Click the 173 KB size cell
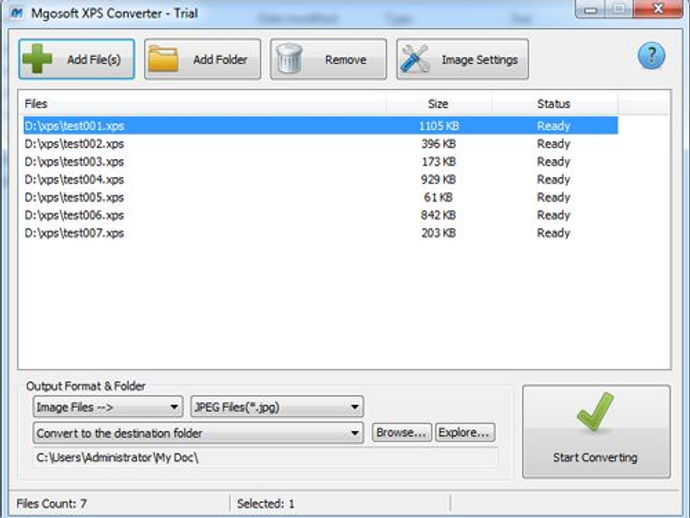690x518 pixels. pos(439,162)
